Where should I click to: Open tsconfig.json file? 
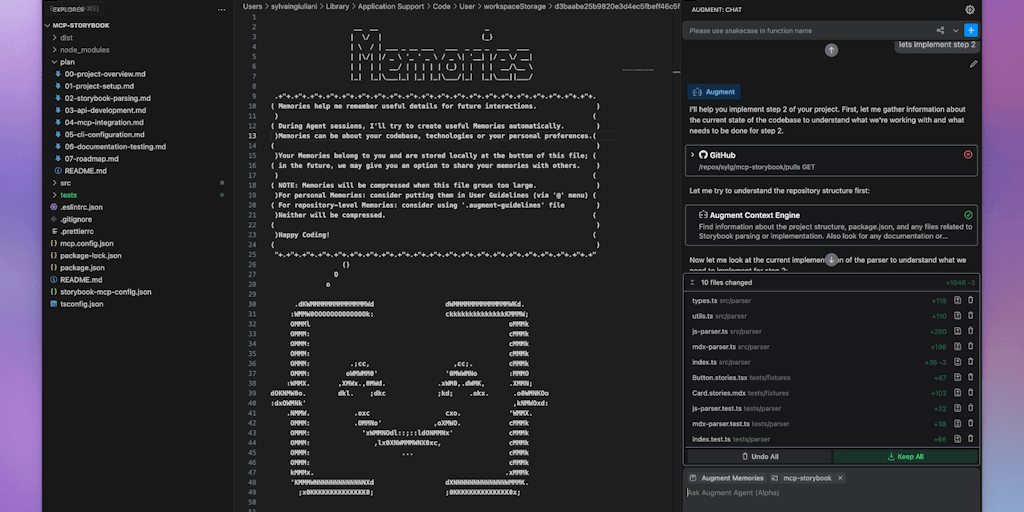point(82,304)
